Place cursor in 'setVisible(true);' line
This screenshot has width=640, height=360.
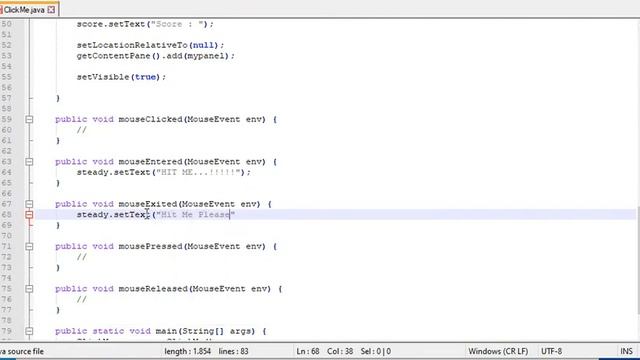121,77
